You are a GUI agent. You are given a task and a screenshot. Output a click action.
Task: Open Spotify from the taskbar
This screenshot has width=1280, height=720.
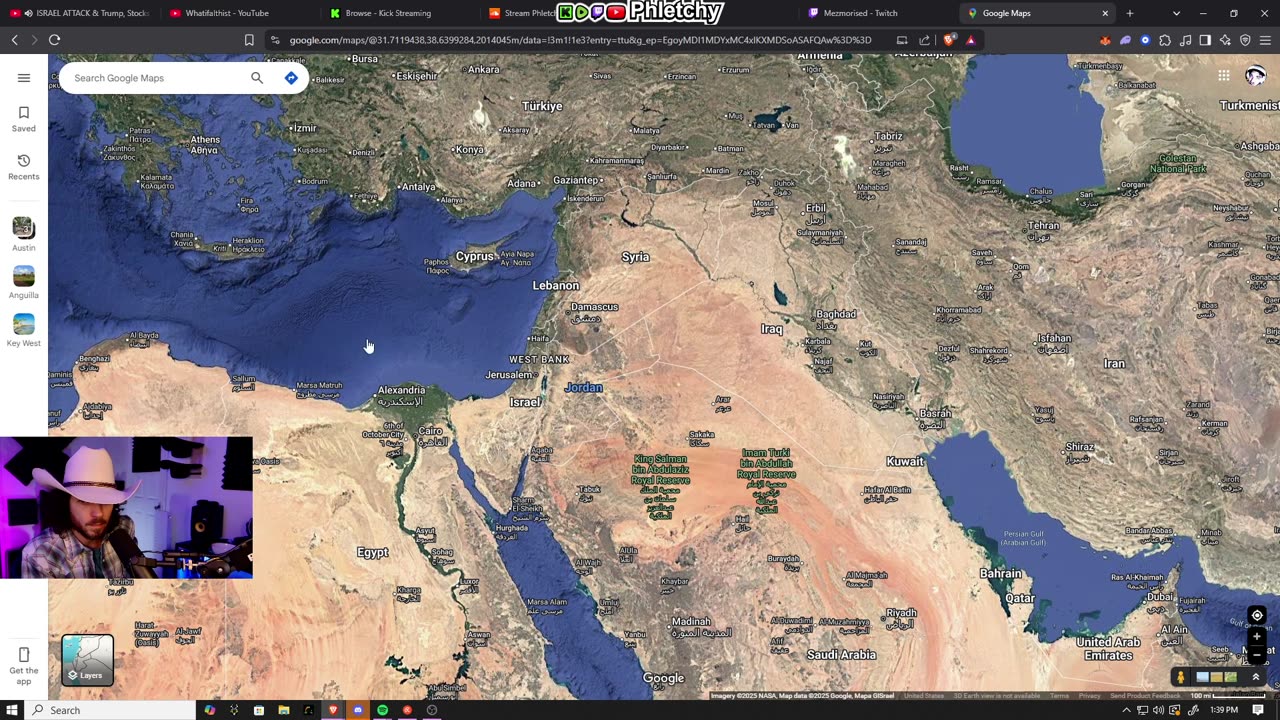pyautogui.click(x=382, y=710)
